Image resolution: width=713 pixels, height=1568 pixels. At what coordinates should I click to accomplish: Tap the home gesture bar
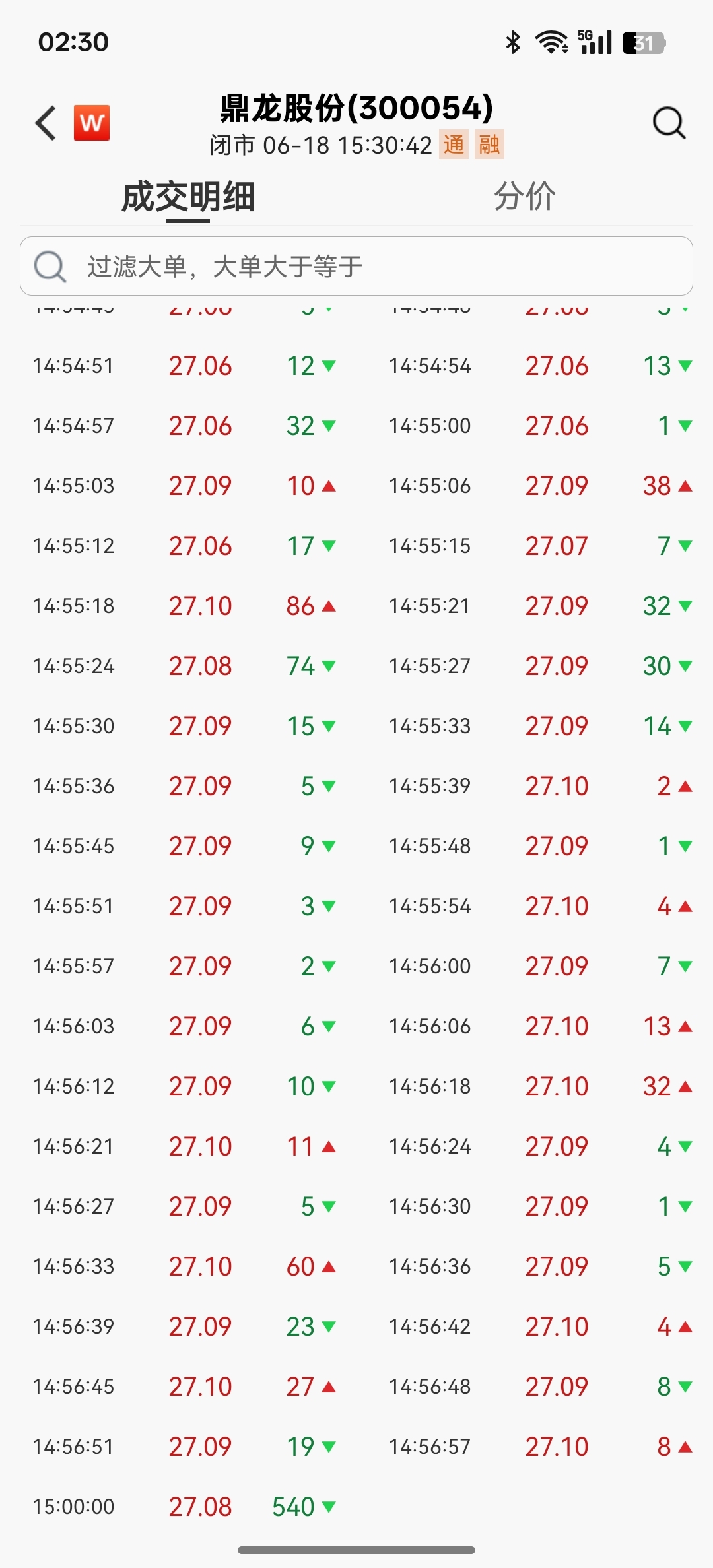tap(356, 1550)
